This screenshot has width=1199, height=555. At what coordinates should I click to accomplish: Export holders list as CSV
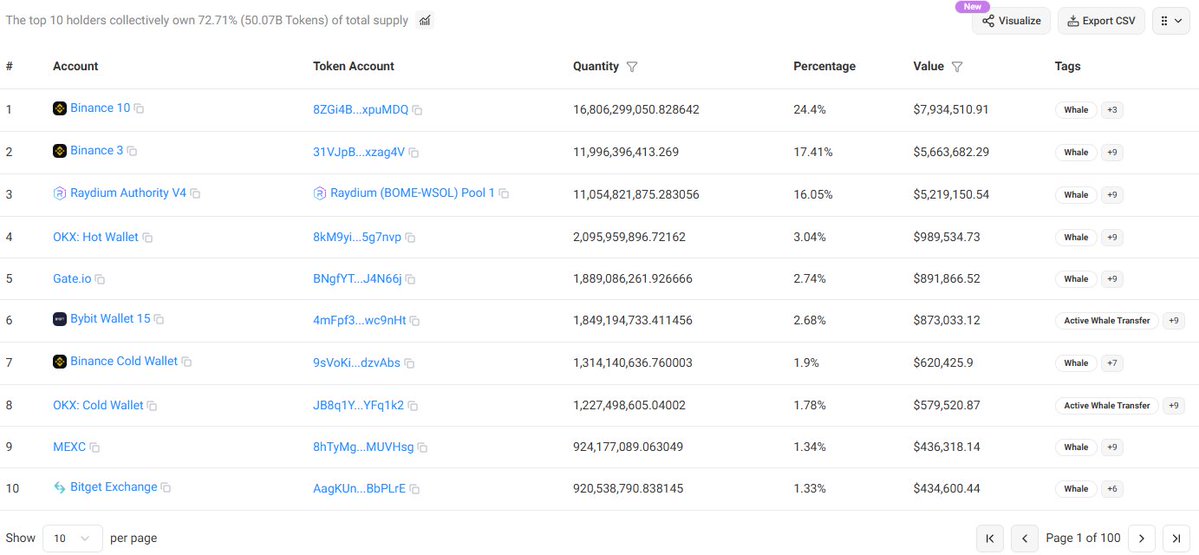[x=1101, y=21]
